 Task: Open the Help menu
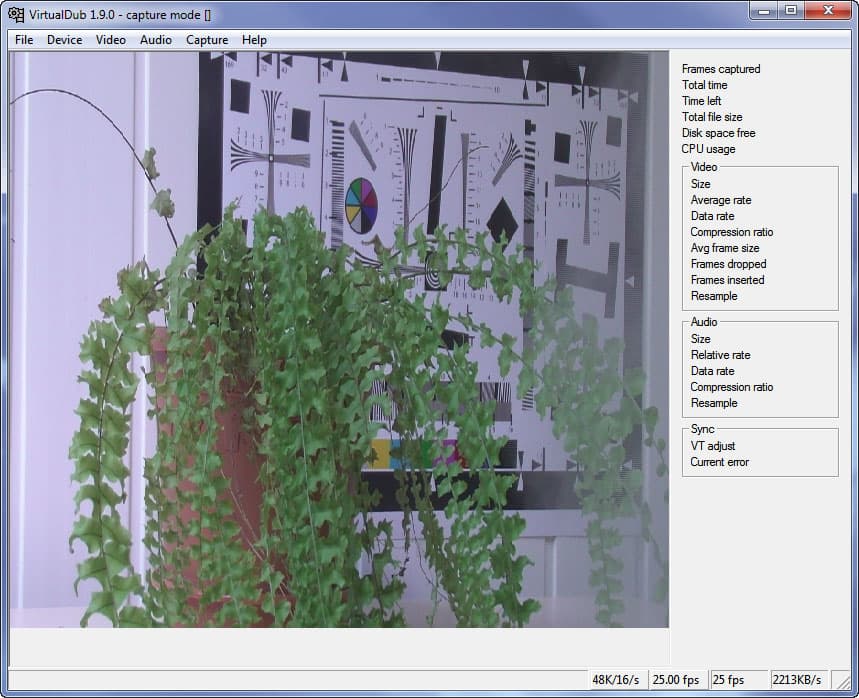tap(254, 40)
